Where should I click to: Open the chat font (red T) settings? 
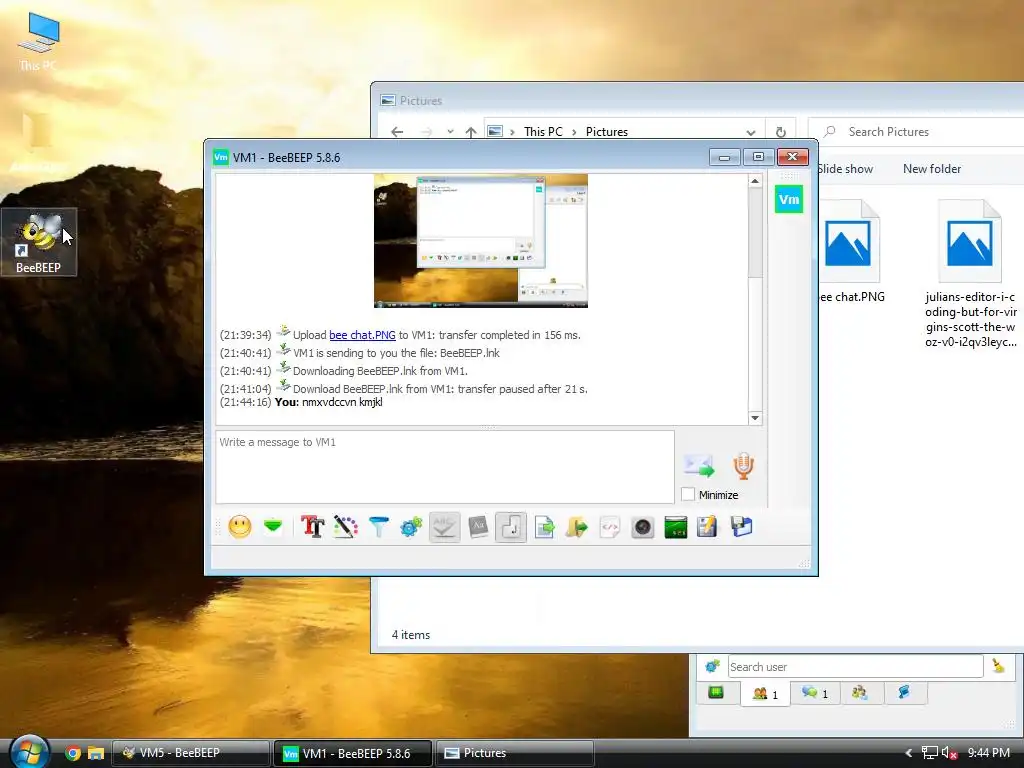(x=312, y=526)
